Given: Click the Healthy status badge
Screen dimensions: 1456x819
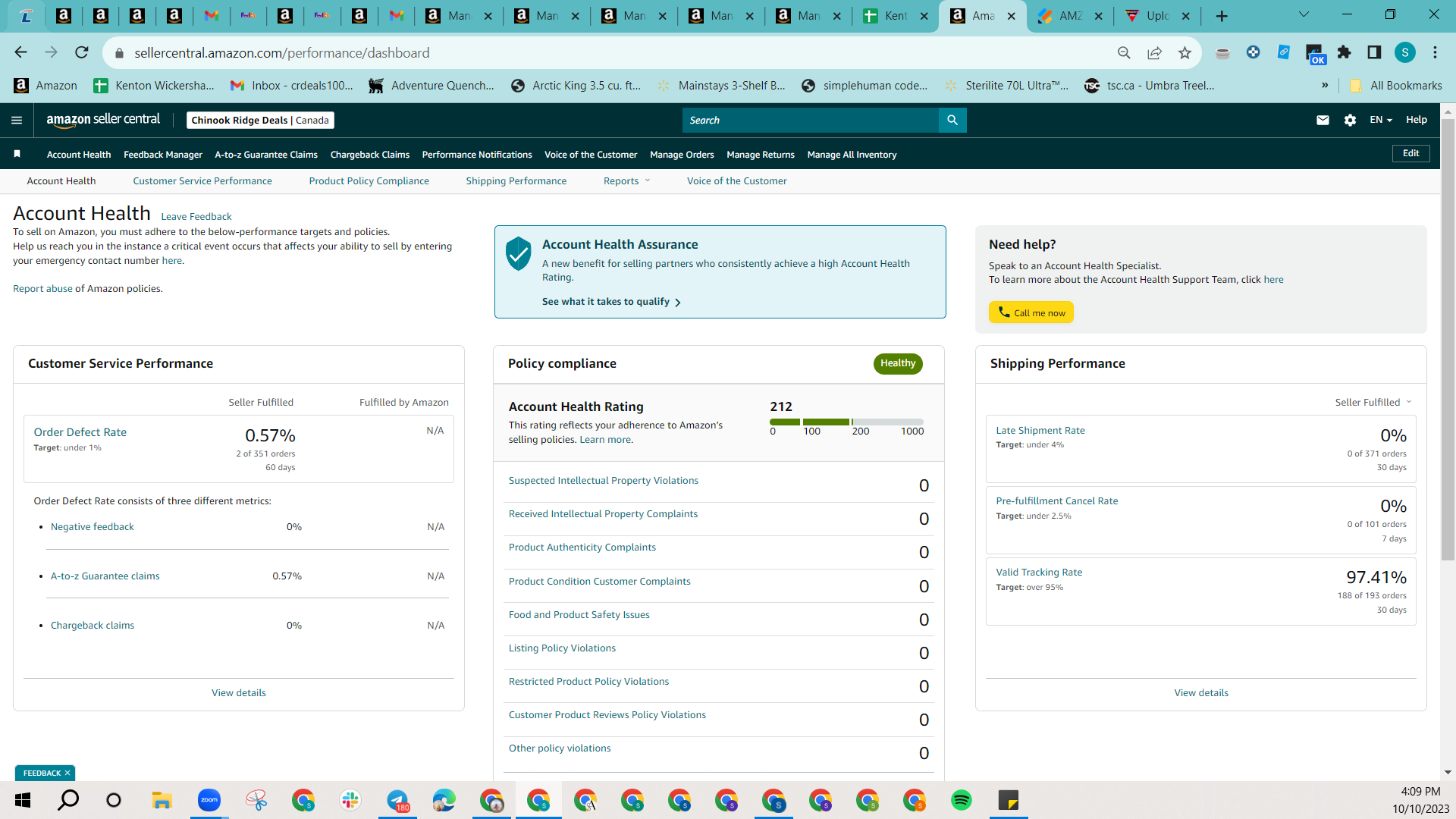Looking at the screenshot, I should pyautogui.click(x=898, y=364).
